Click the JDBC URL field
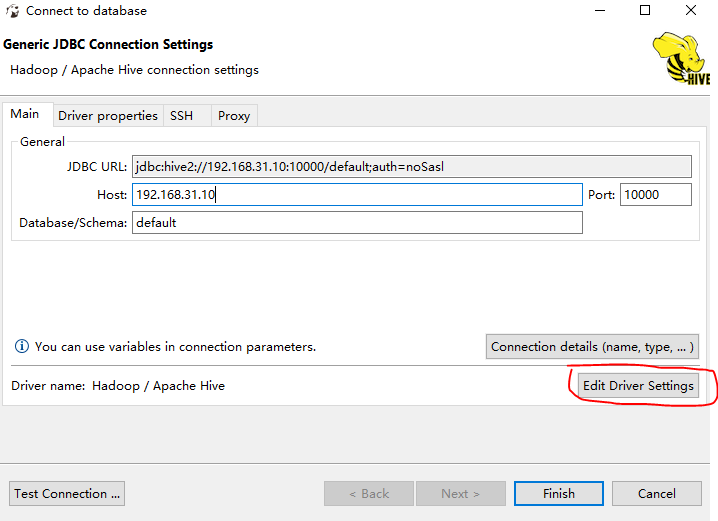This screenshot has width=718, height=521. click(x=411, y=167)
